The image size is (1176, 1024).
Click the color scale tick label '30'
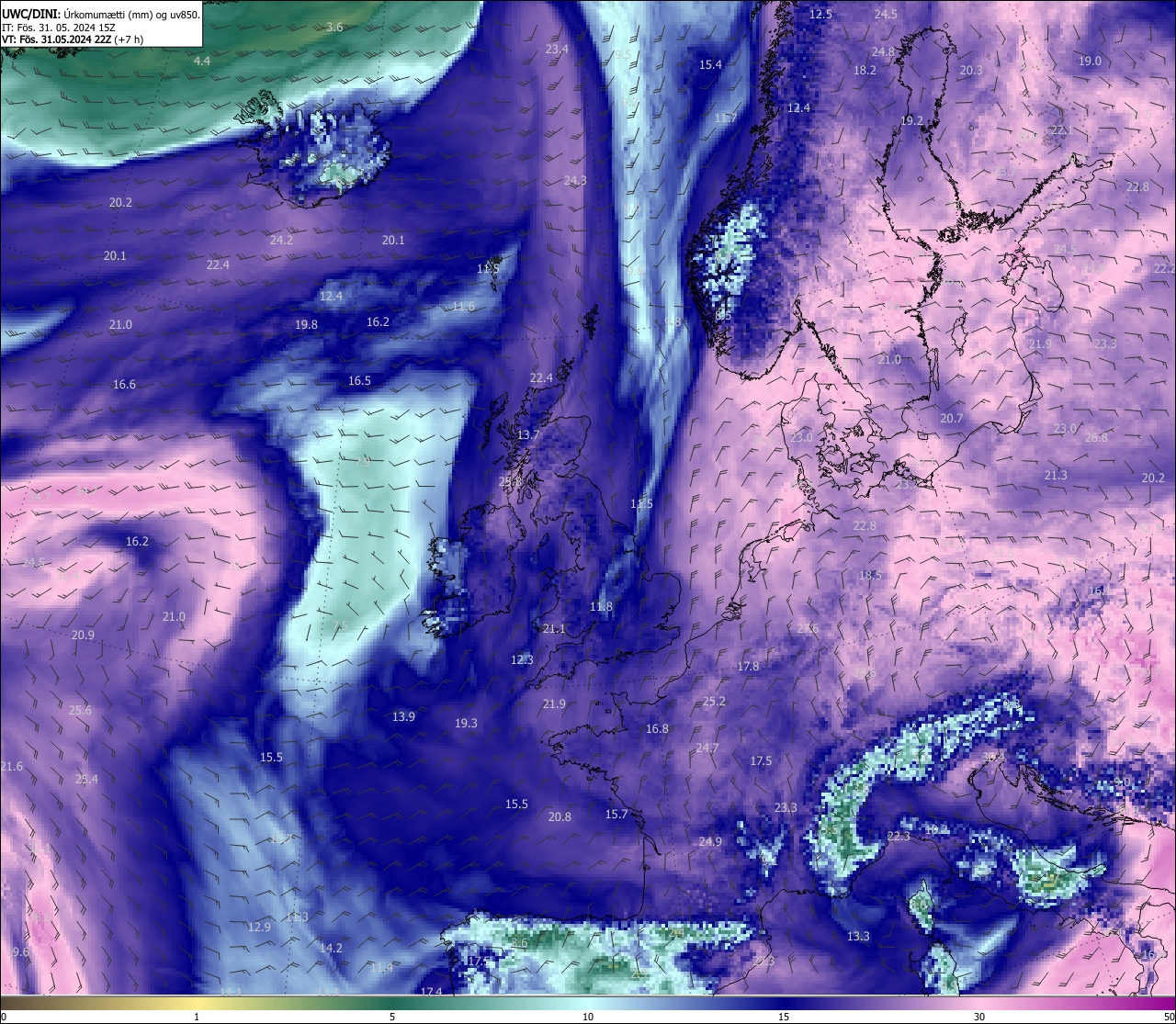point(979,1017)
